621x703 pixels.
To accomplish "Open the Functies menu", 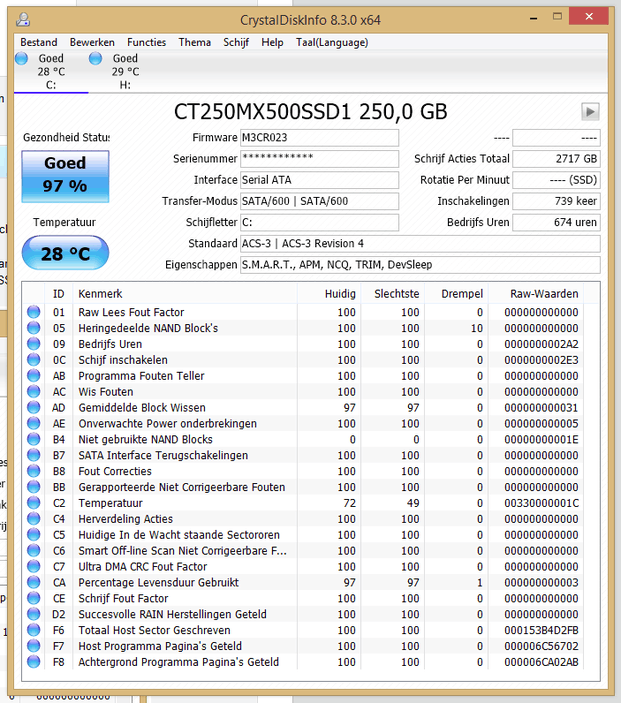I will [147, 42].
